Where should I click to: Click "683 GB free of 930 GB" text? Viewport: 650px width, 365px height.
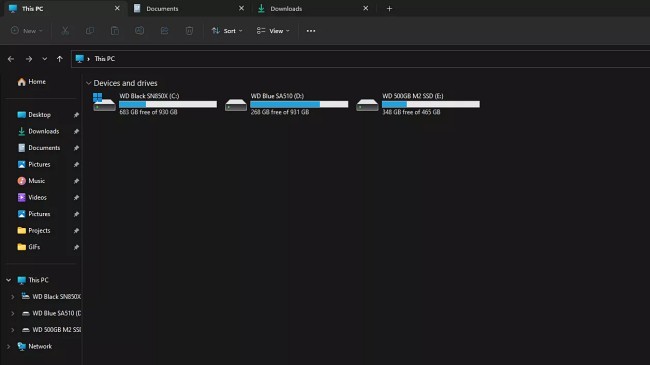148,112
